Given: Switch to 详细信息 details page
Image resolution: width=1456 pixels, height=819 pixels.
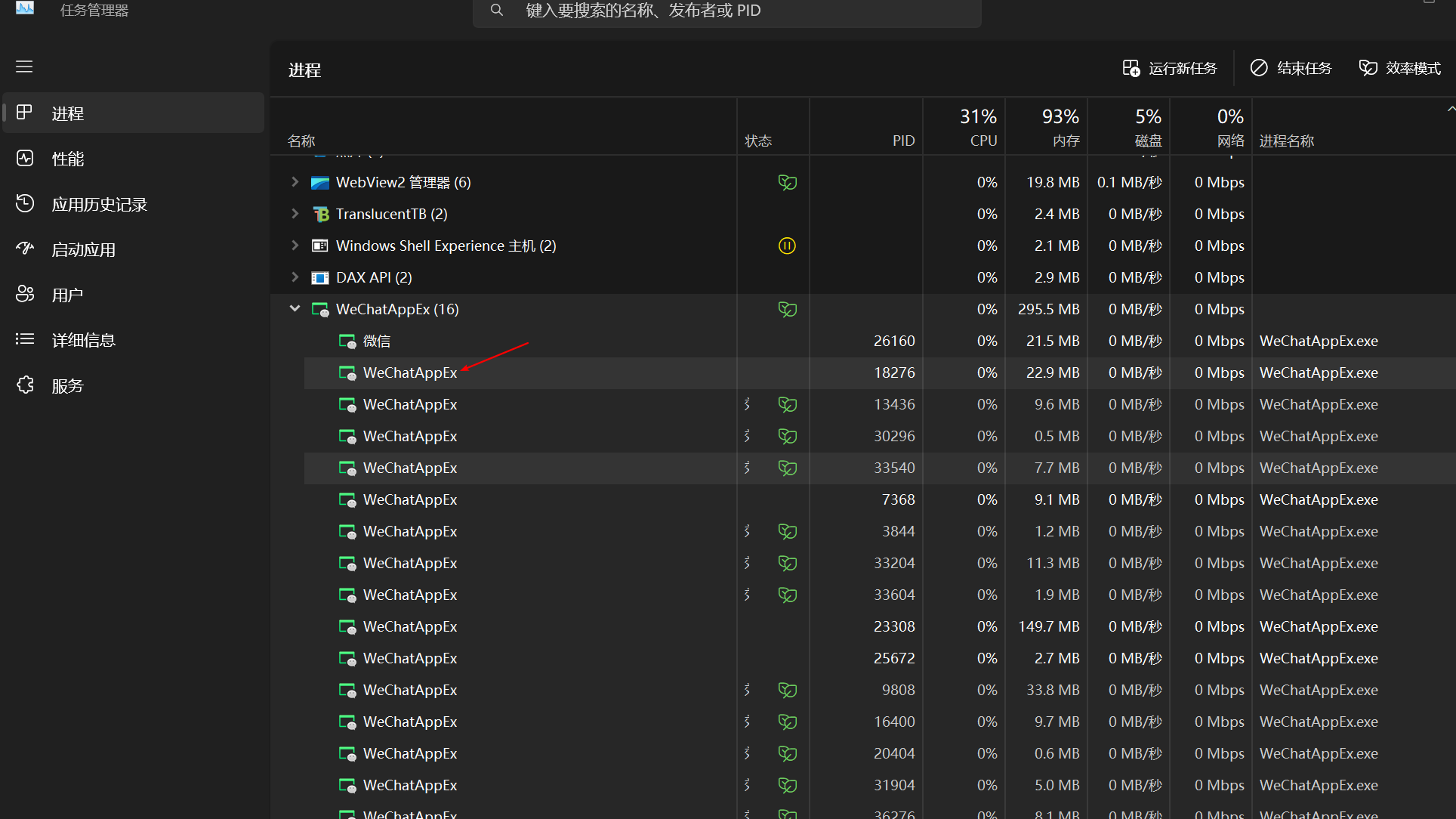Looking at the screenshot, I should point(134,340).
